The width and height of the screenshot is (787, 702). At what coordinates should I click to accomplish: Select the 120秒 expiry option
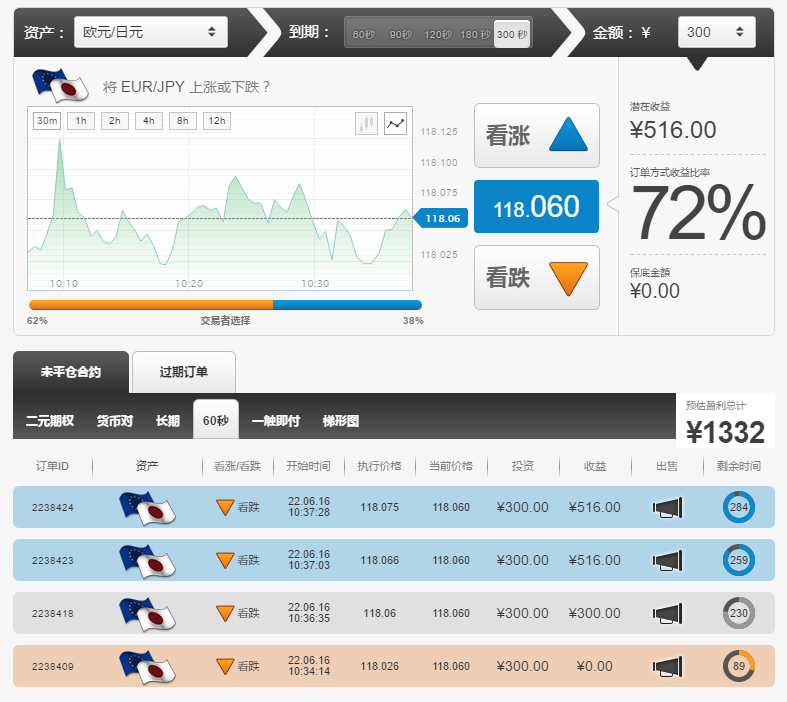coord(438,34)
